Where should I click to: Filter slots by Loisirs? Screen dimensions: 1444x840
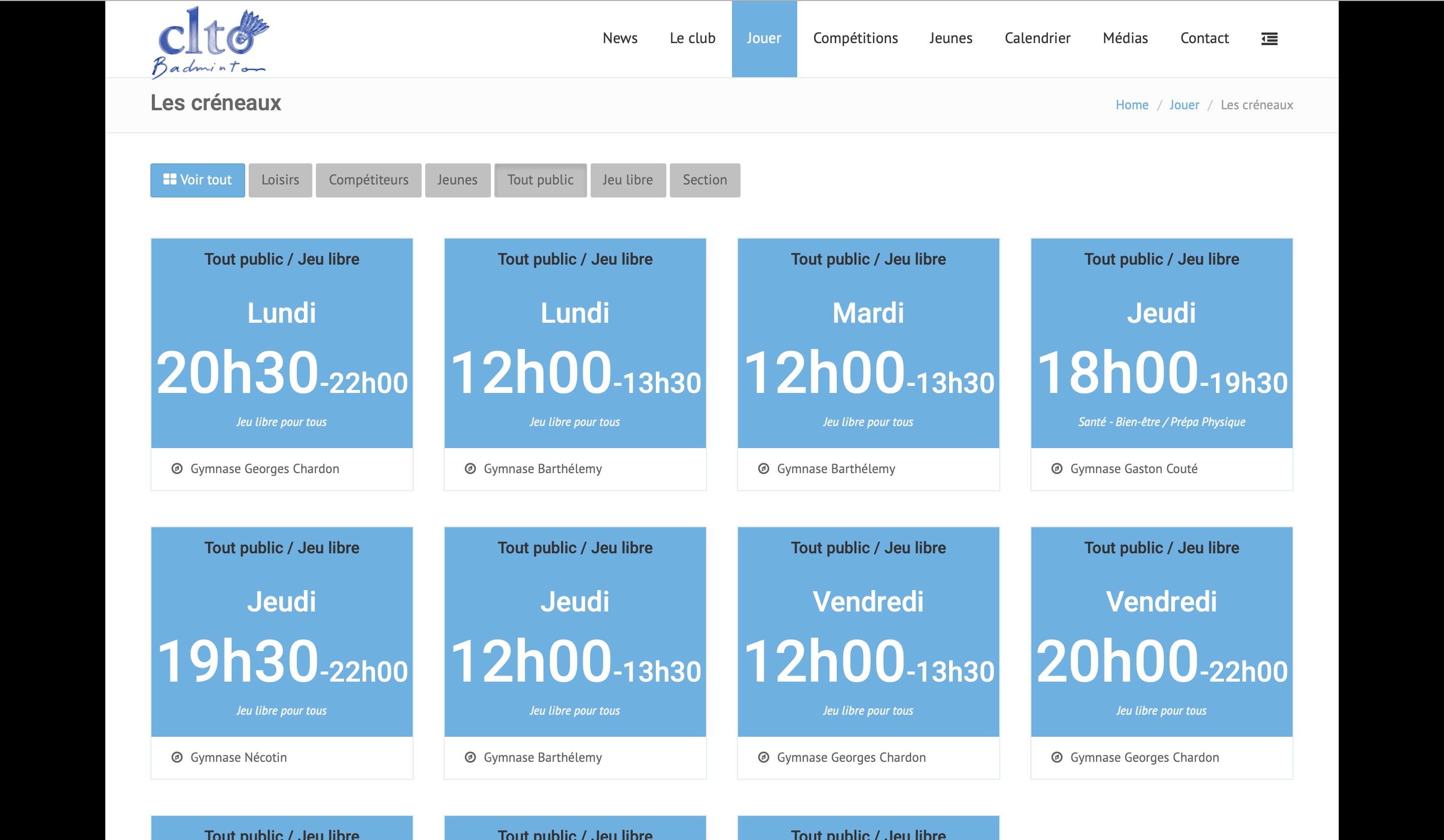coord(280,180)
